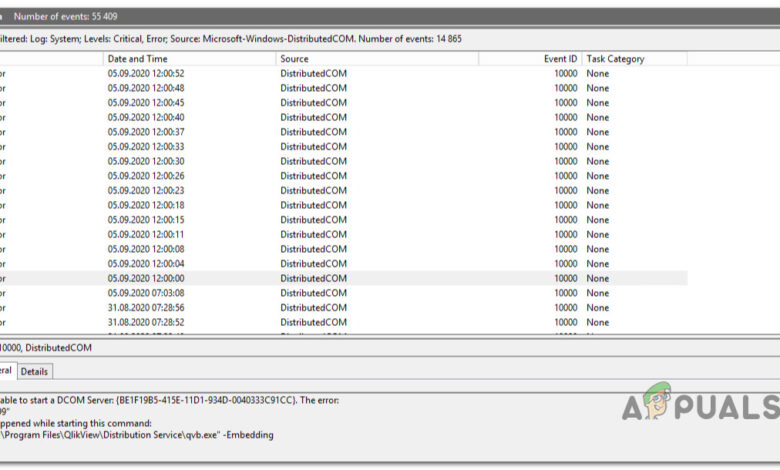Image resolution: width=780 pixels, height=470 pixels.
Task: Select the event dated 05.09.2020 07:03:08
Action: (344, 293)
